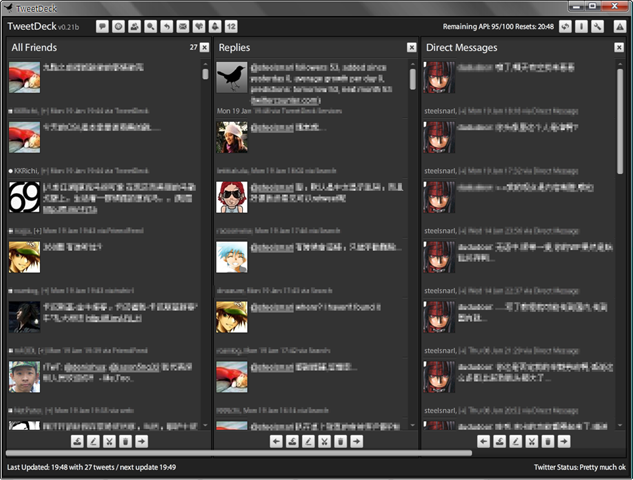Click the red-haired sunglasses cartoon avatar
This screenshot has height=480, width=633.
[x=232, y=197]
